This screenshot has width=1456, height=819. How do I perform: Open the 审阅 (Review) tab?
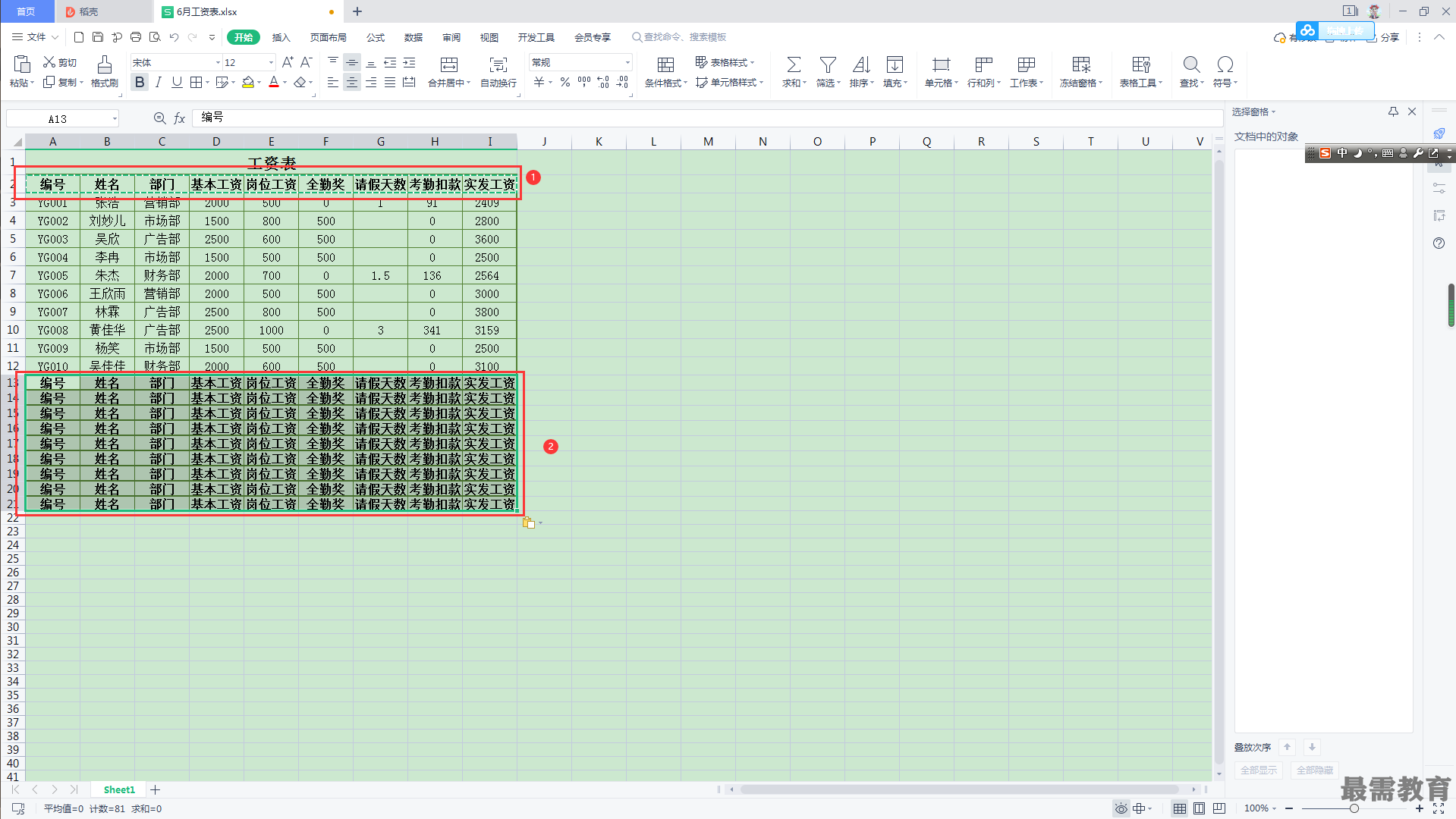tap(451, 37)
